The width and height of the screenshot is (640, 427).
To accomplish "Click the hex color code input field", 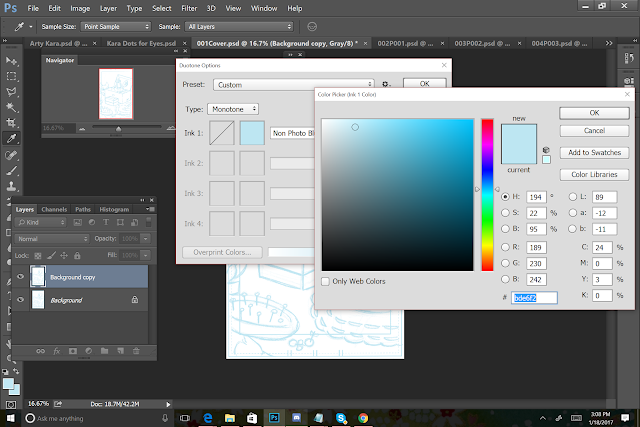I will click(x=532, y=297).
